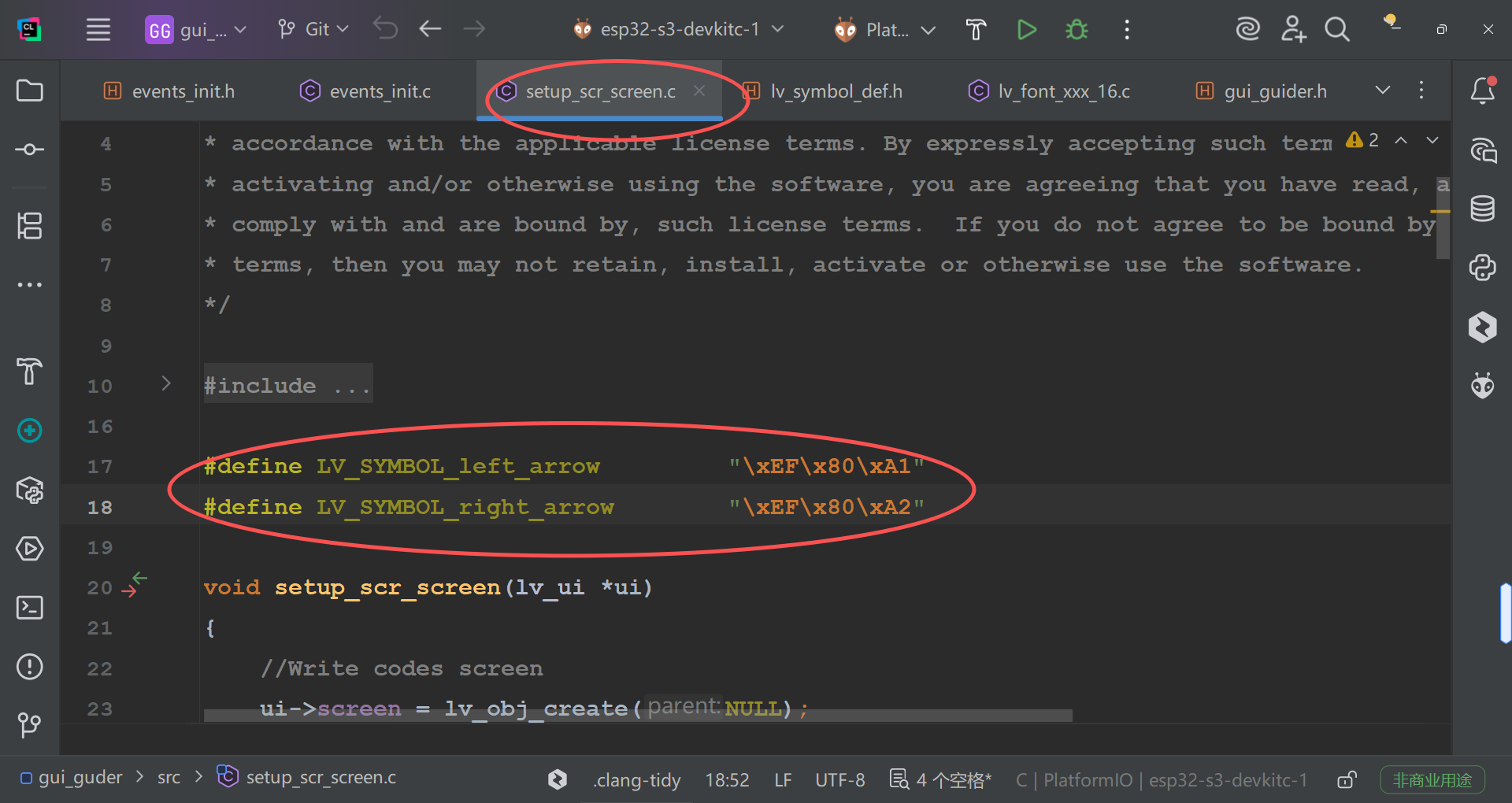The width and height of the screenshot is (1512, 803).
Task: Change LF line separator
Action: point(783,780)
